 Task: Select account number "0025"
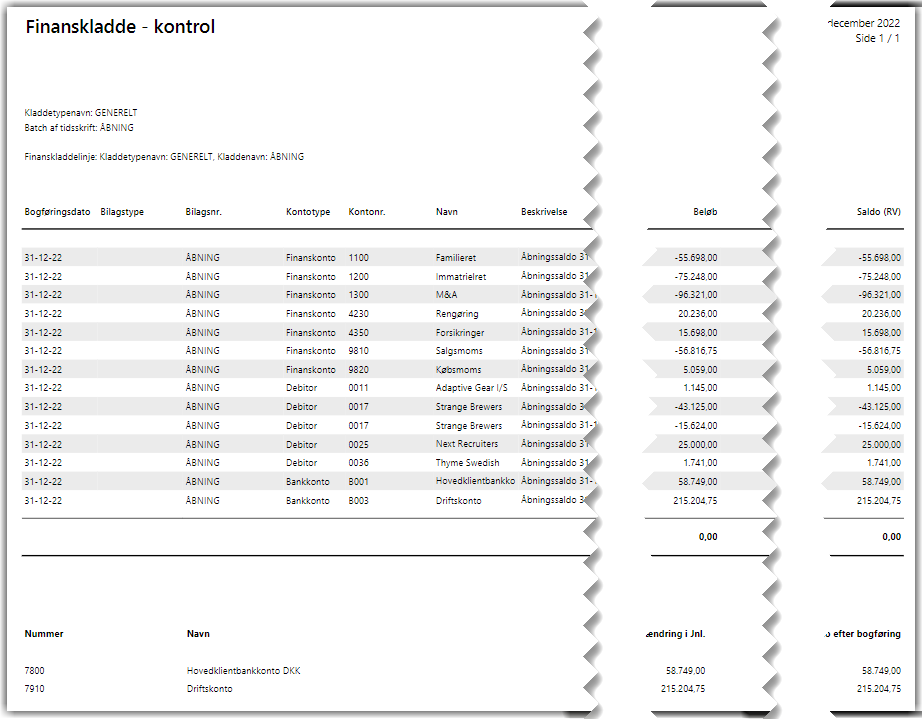pyautogui.click(x=358, y=445)
